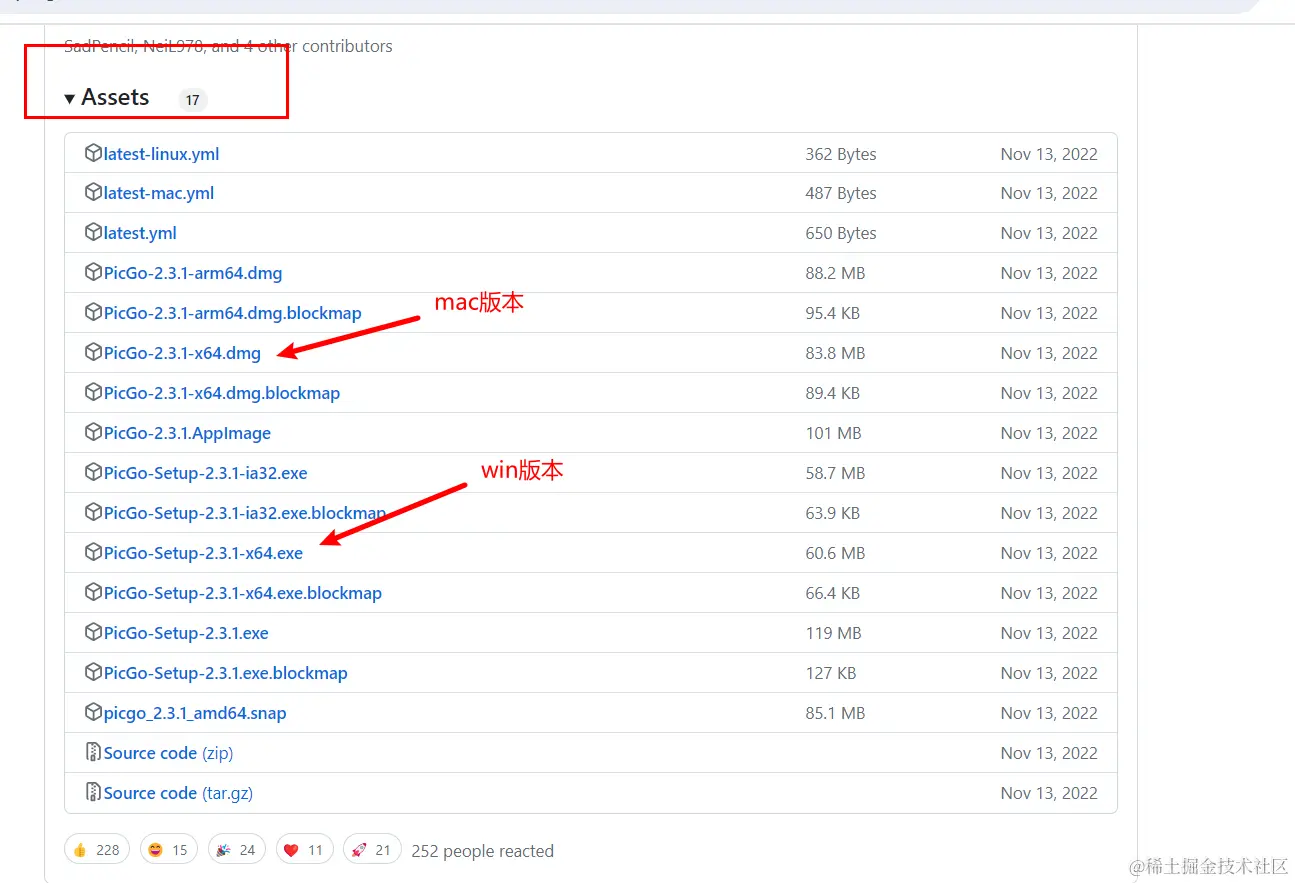
Task: Click the '362 Bytes' size value
Action: [x=841, y=154]
